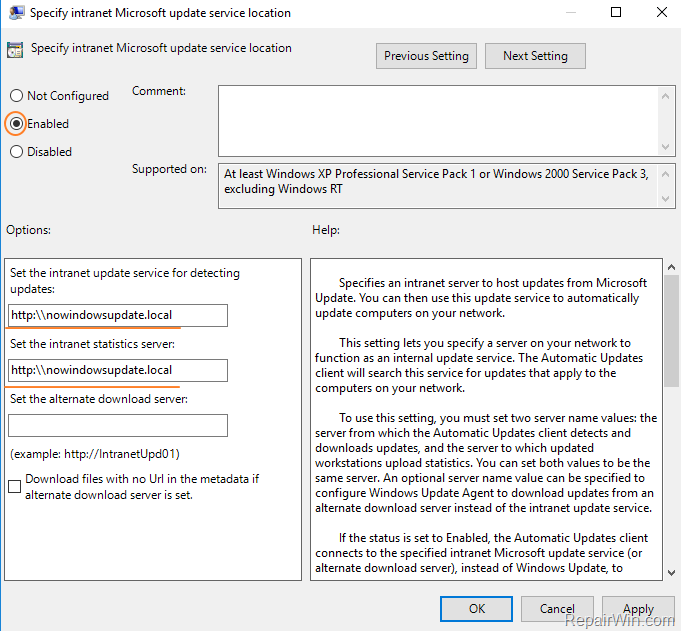Close the dialog window
Screen dimensions: 681x631
661,12
